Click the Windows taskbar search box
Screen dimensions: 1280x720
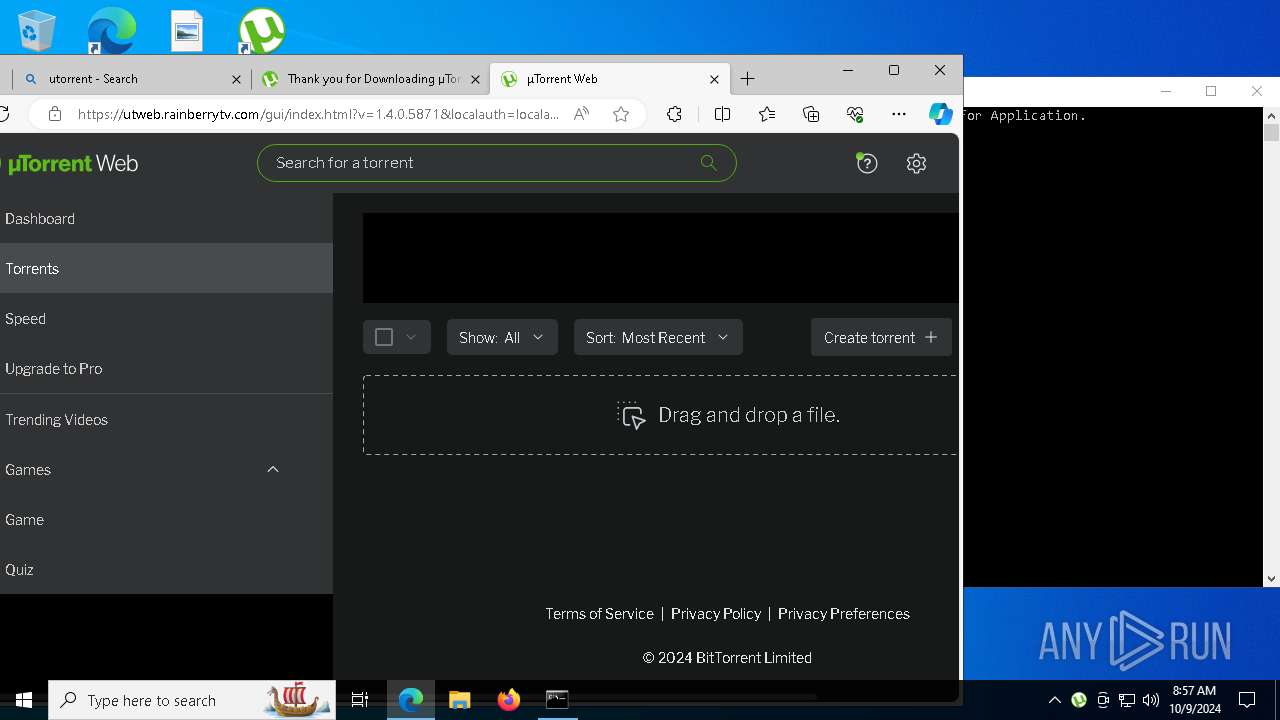pos(191,700)
